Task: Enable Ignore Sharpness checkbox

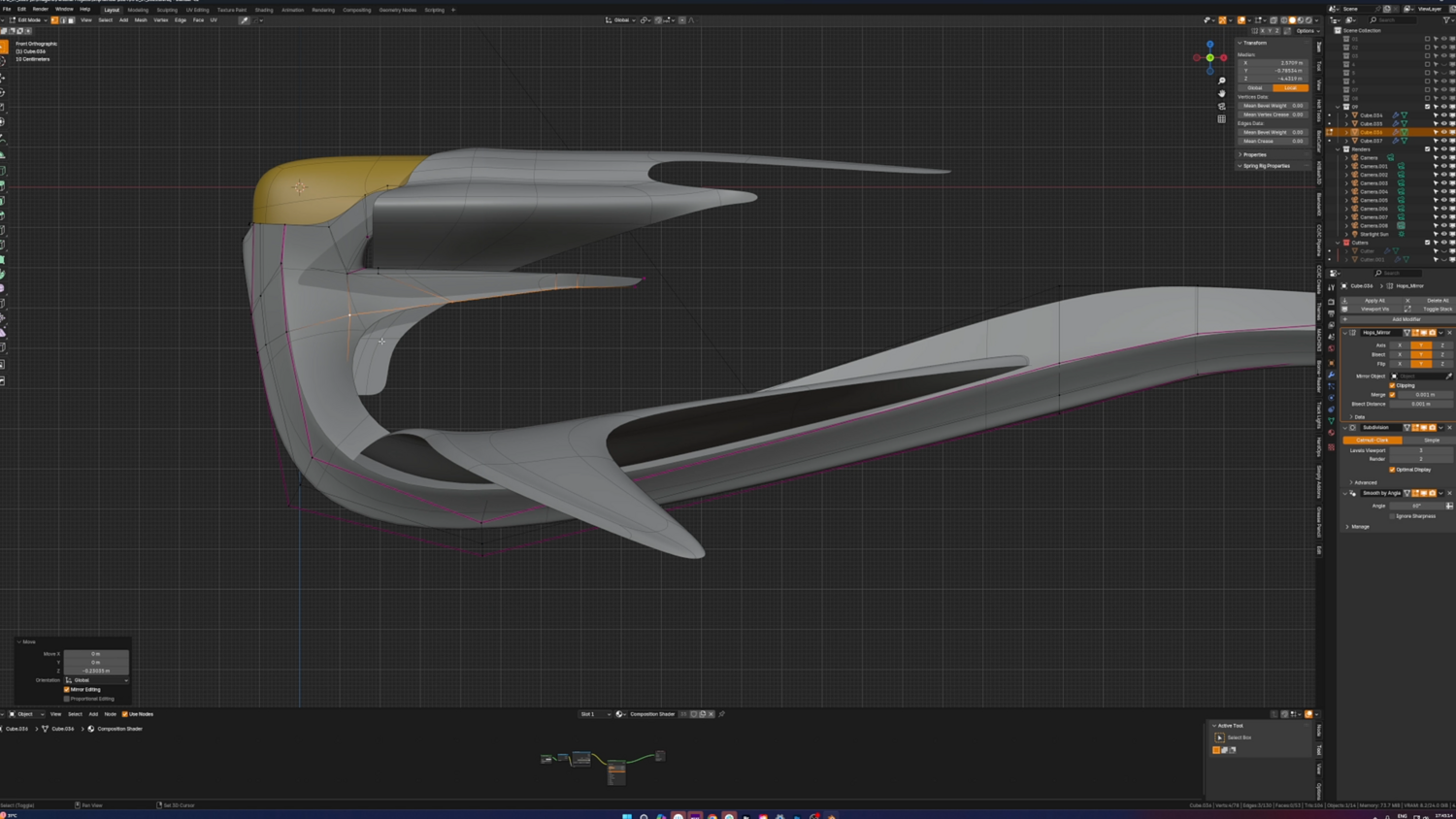Action: click(x=1393, y=516)
